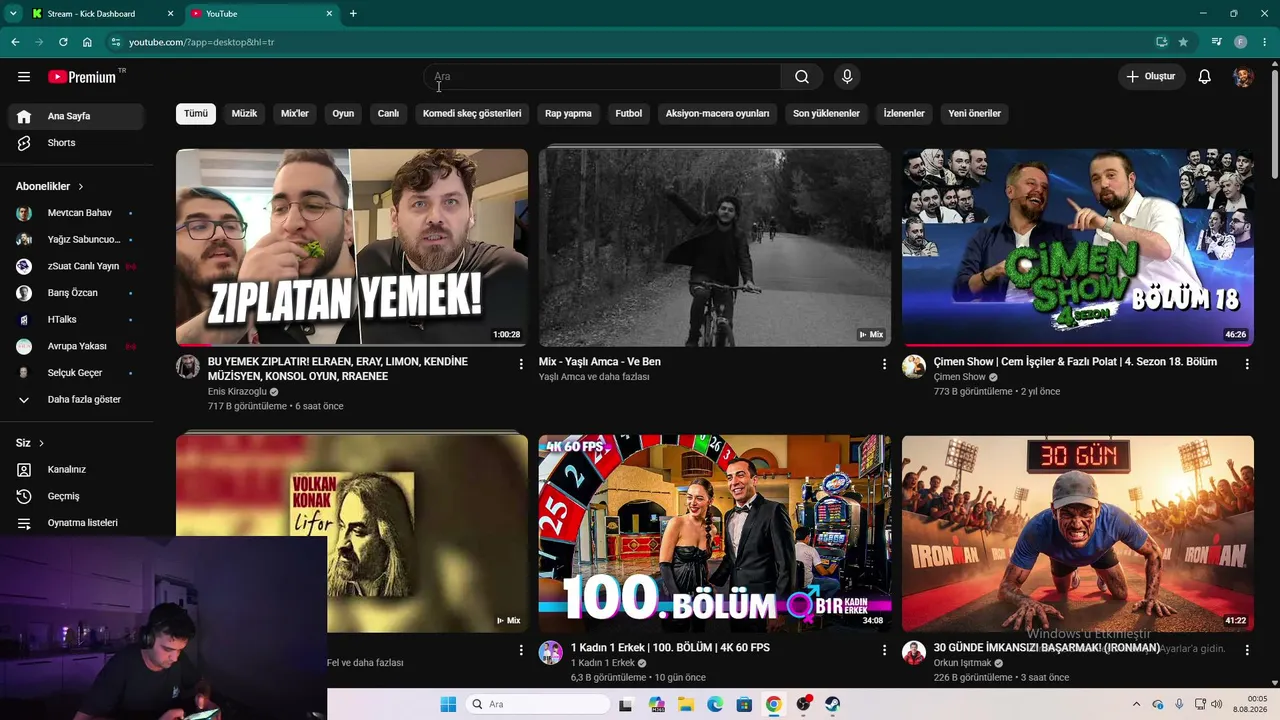Select the Oyun filter chip
The height and width of the screenshot is (720, 1280).
click(343, 114)
